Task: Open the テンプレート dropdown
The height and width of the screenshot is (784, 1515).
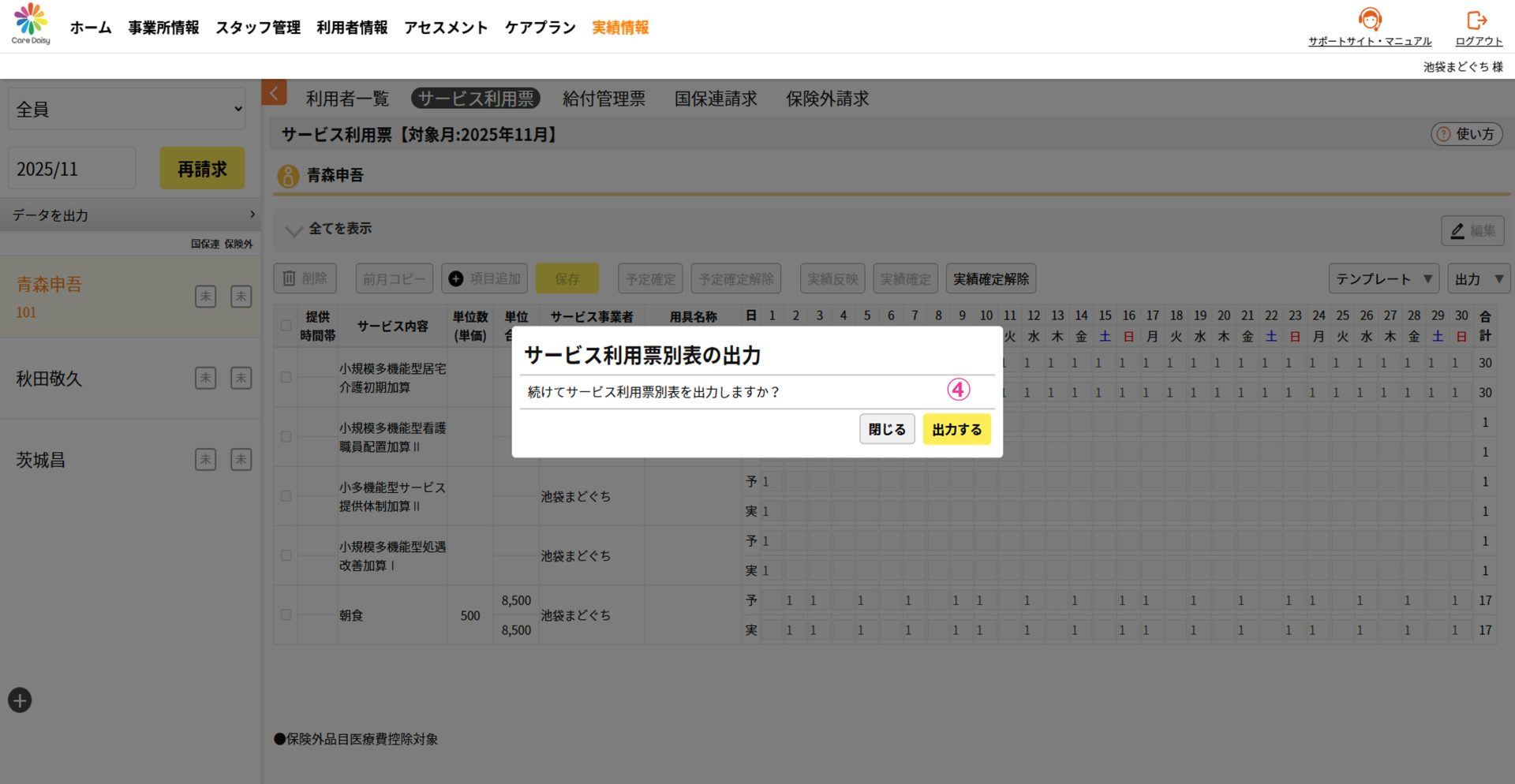Action: pyautogui.click(x=1383, y=279)
